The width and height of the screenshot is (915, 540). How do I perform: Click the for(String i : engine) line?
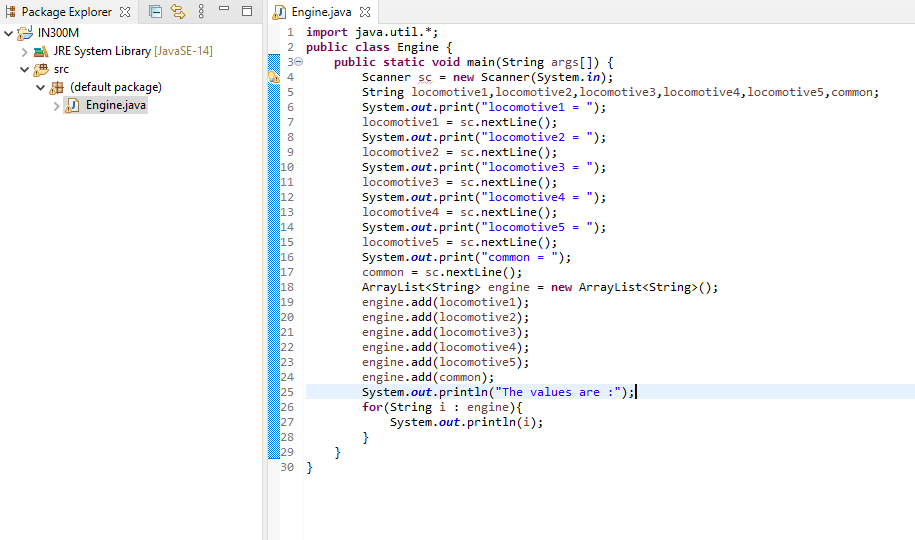tap(442, 407)
